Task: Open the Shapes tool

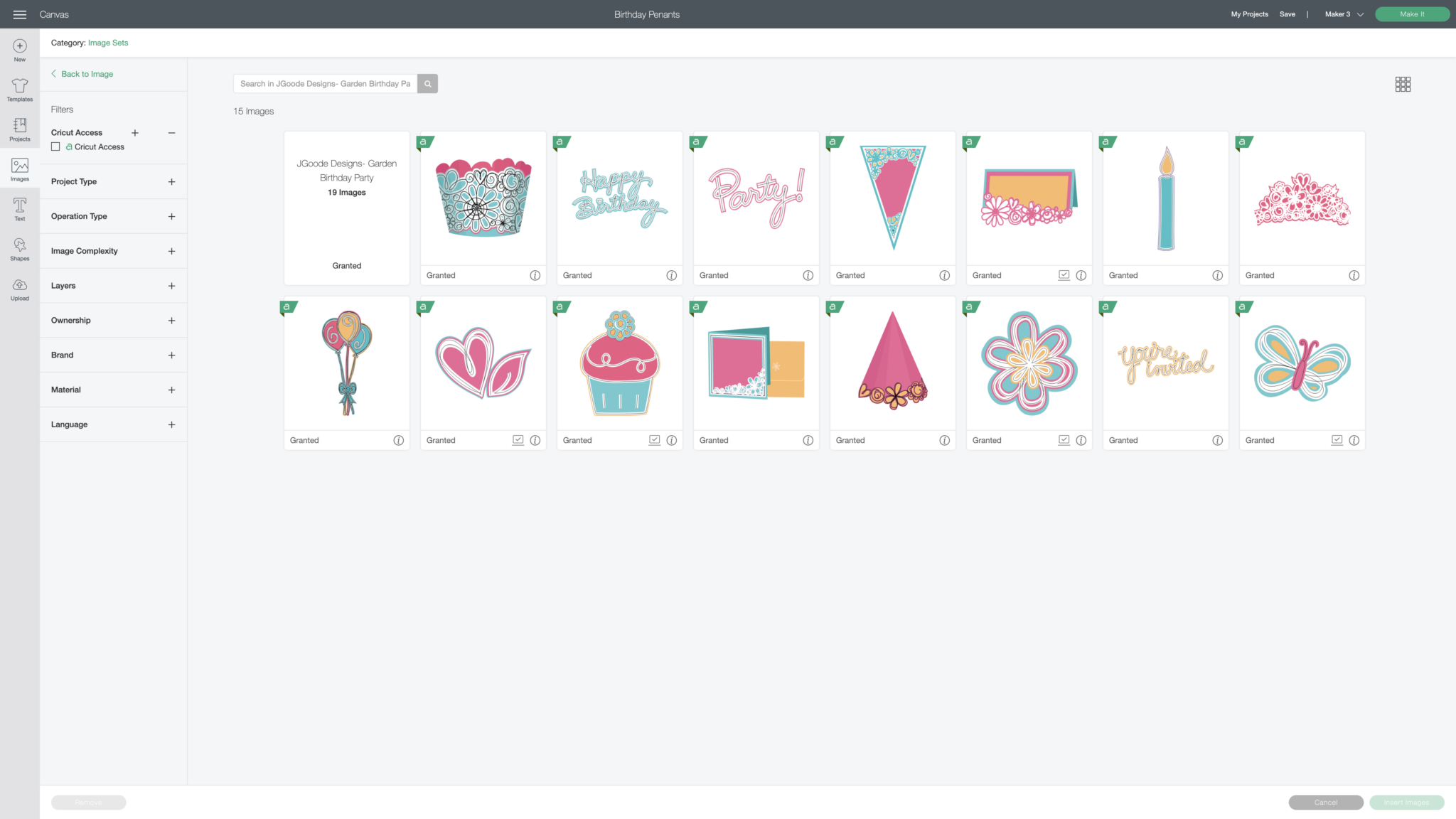Action: [x=20, y=249]
